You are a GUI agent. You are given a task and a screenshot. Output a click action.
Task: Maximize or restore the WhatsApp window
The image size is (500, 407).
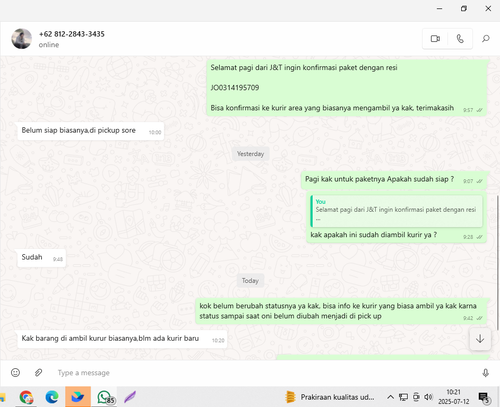click(x=464, y=9)
